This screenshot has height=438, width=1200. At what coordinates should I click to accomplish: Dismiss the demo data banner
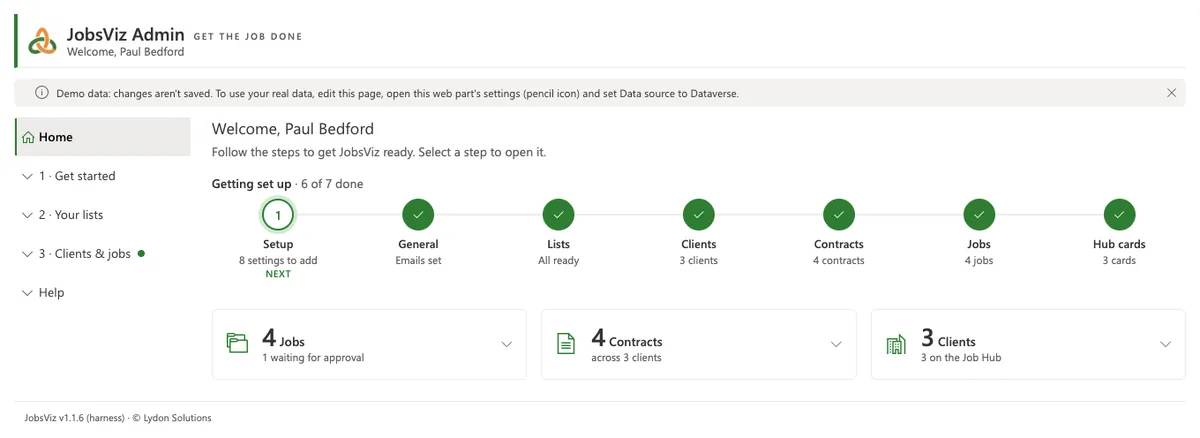1171,93
